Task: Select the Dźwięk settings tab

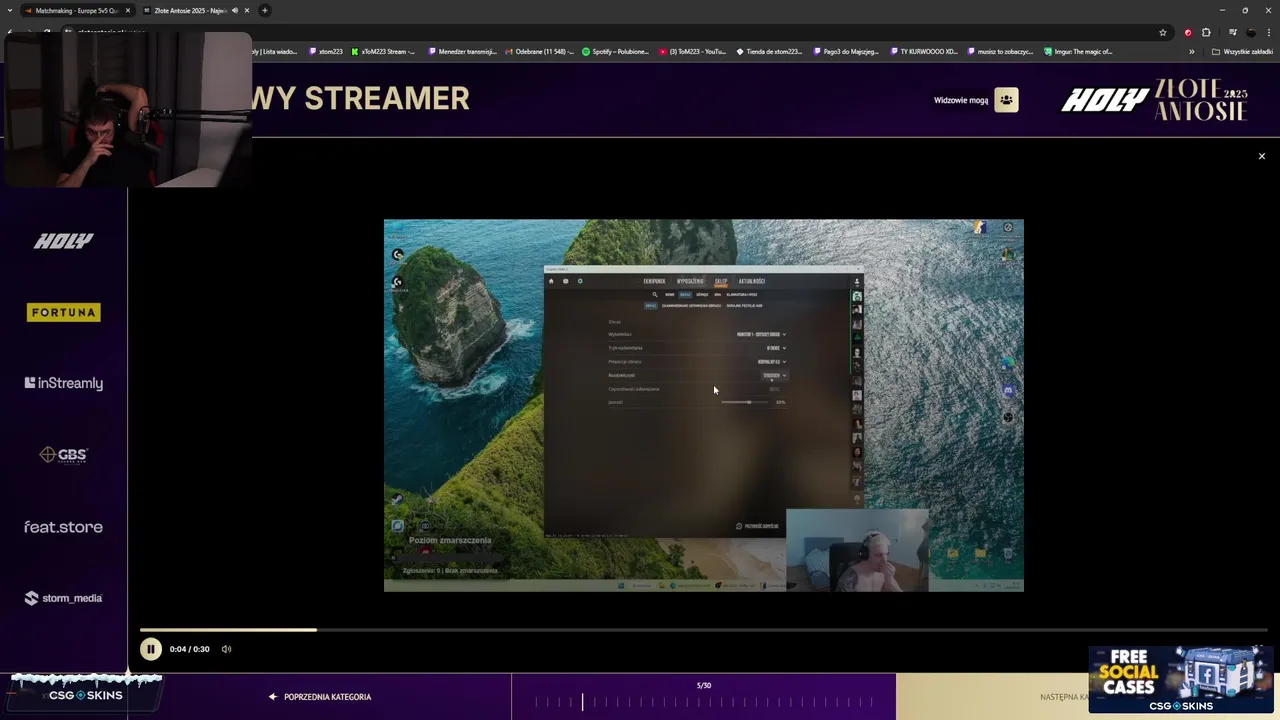Action: click(702, 295)
